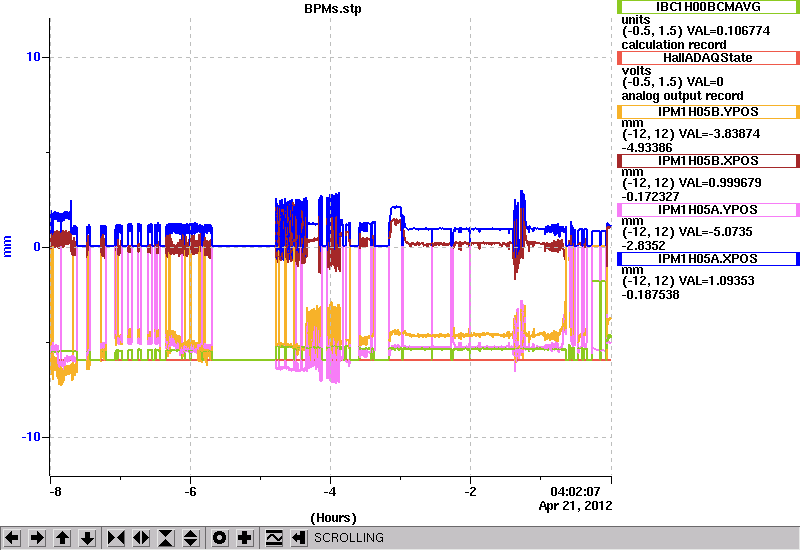
Task: Pan the plot down with the down arrow
Action: (88, 538)
